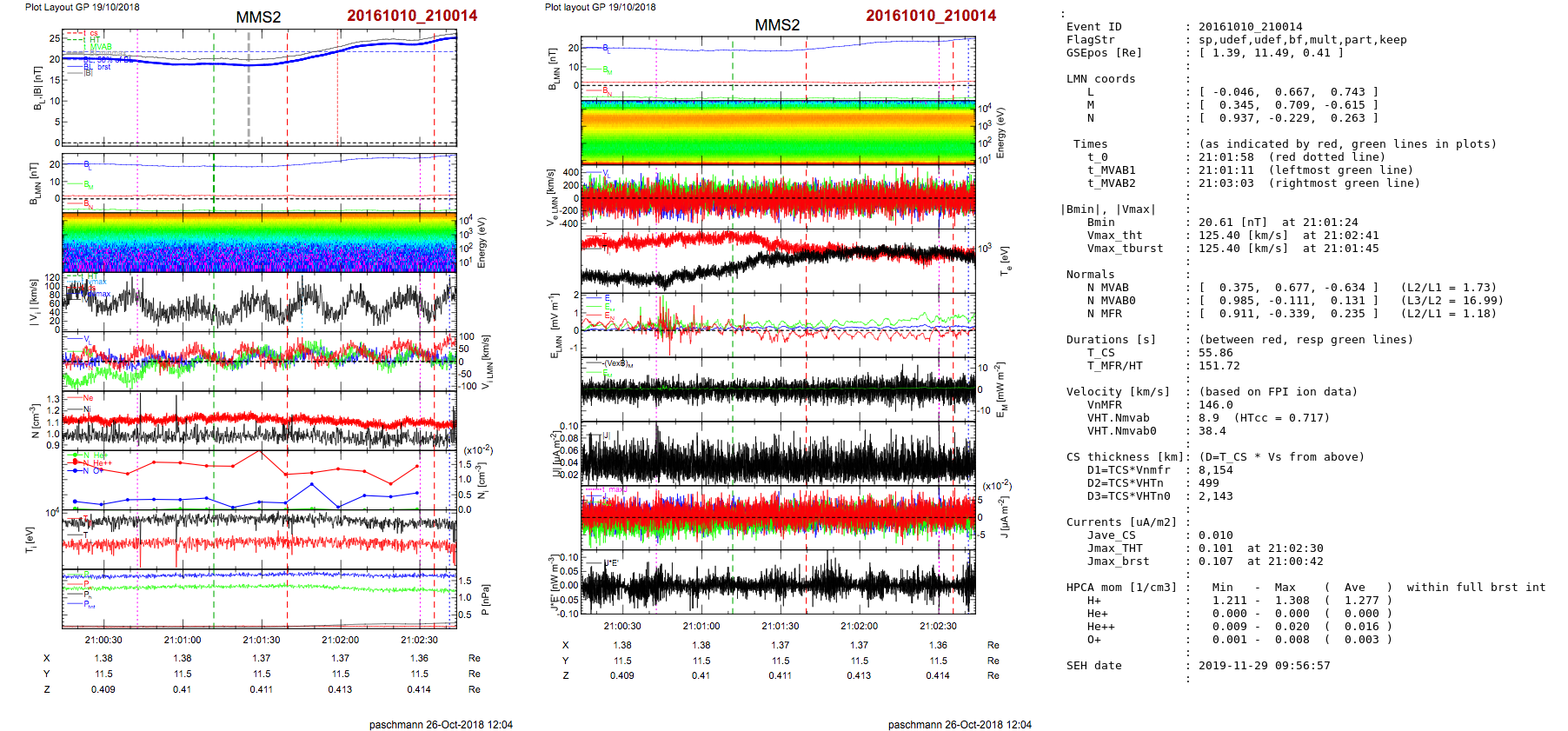
Task: Click the MMS2 title above the right plot
Action: (777, 25)
